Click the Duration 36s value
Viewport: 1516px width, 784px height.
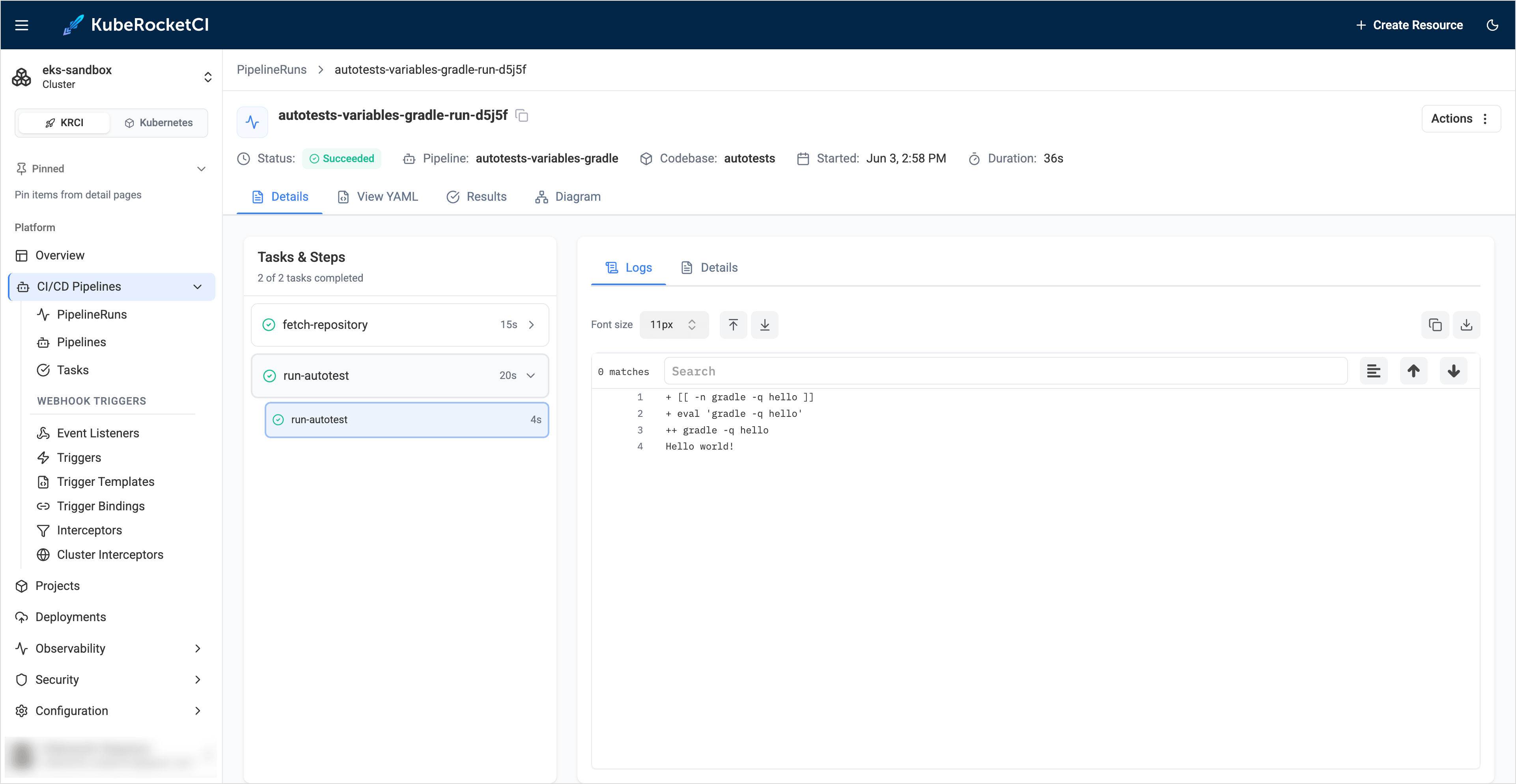(1053, 158)
